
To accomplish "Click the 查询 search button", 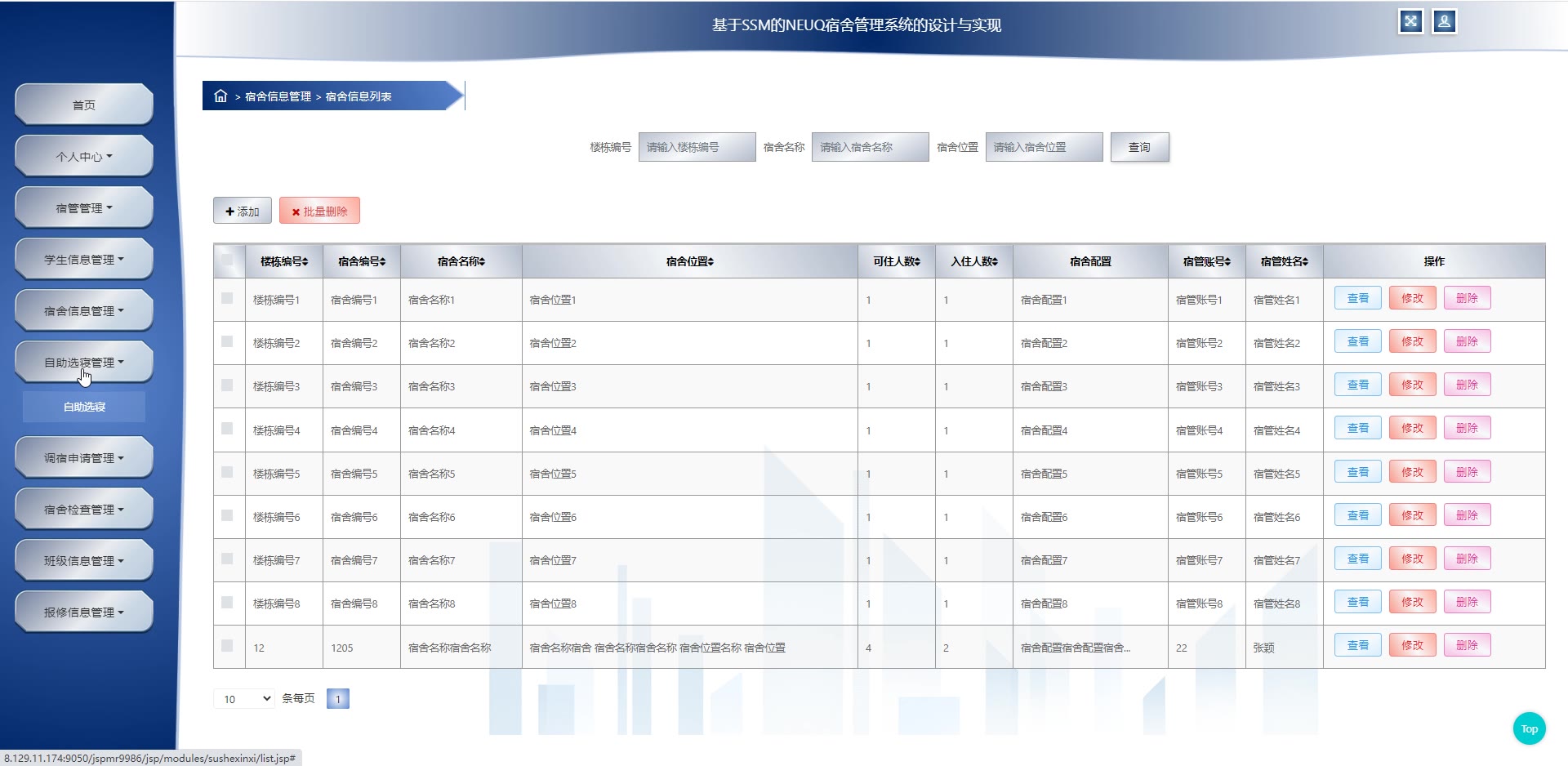I will coord(1139,147).
